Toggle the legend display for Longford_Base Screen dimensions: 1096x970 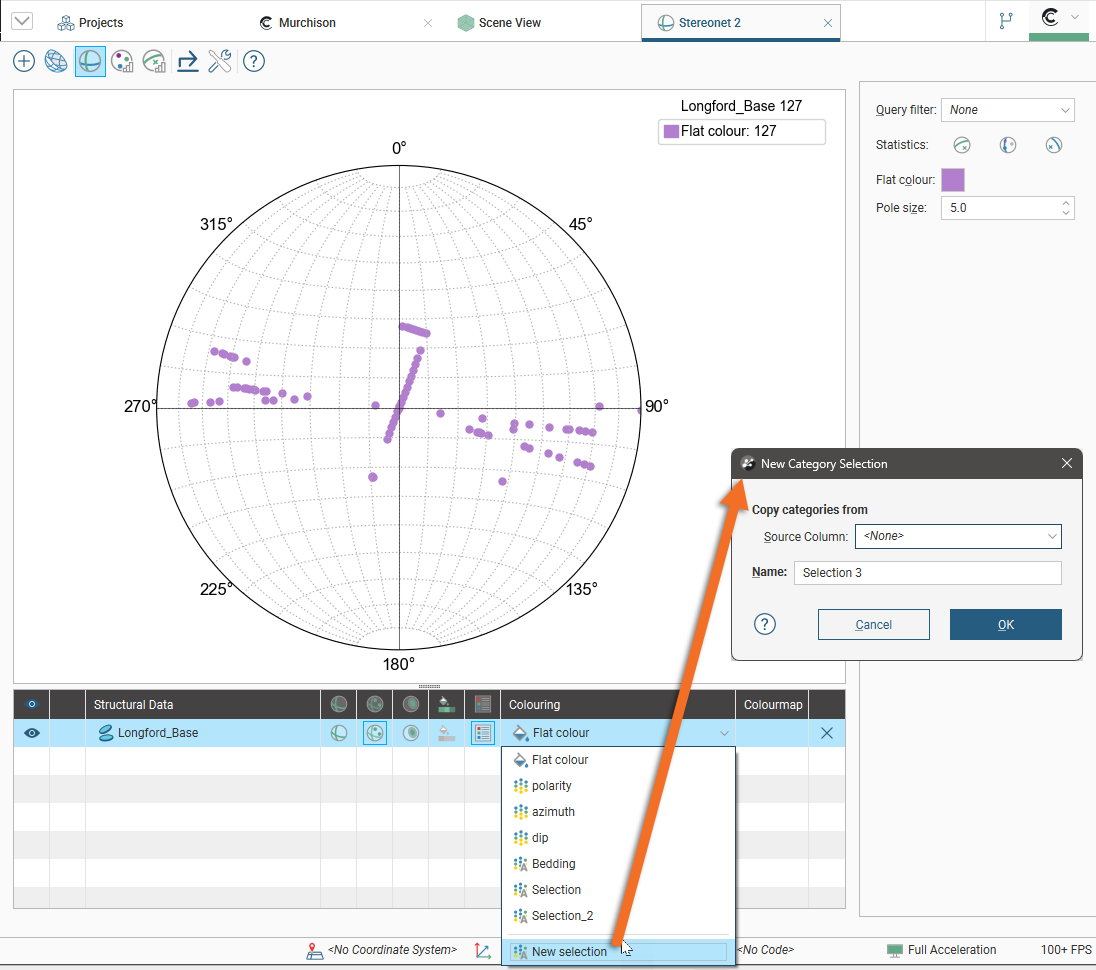(483, 733)
